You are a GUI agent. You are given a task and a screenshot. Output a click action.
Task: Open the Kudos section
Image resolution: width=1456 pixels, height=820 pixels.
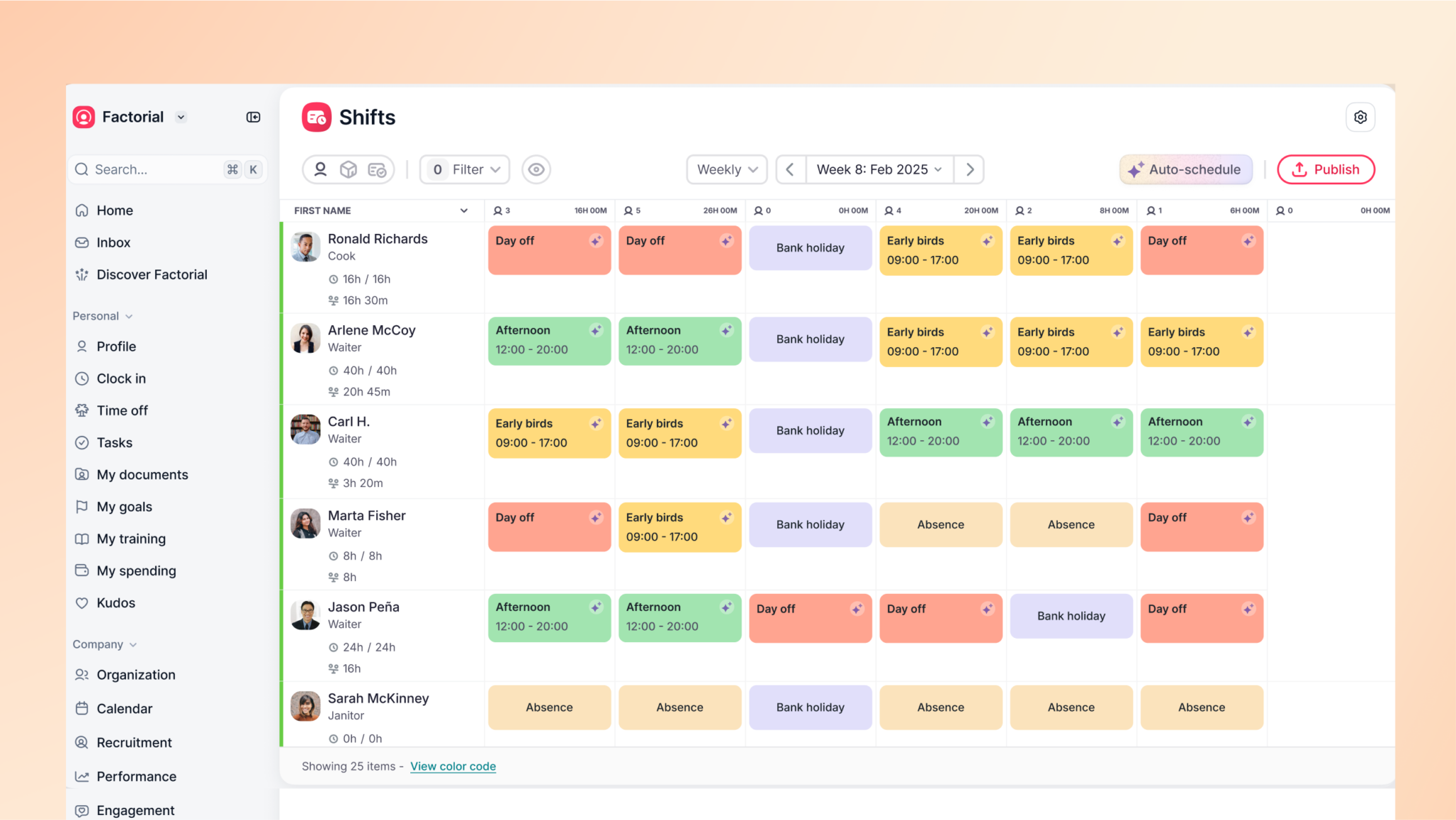(116, 602)
